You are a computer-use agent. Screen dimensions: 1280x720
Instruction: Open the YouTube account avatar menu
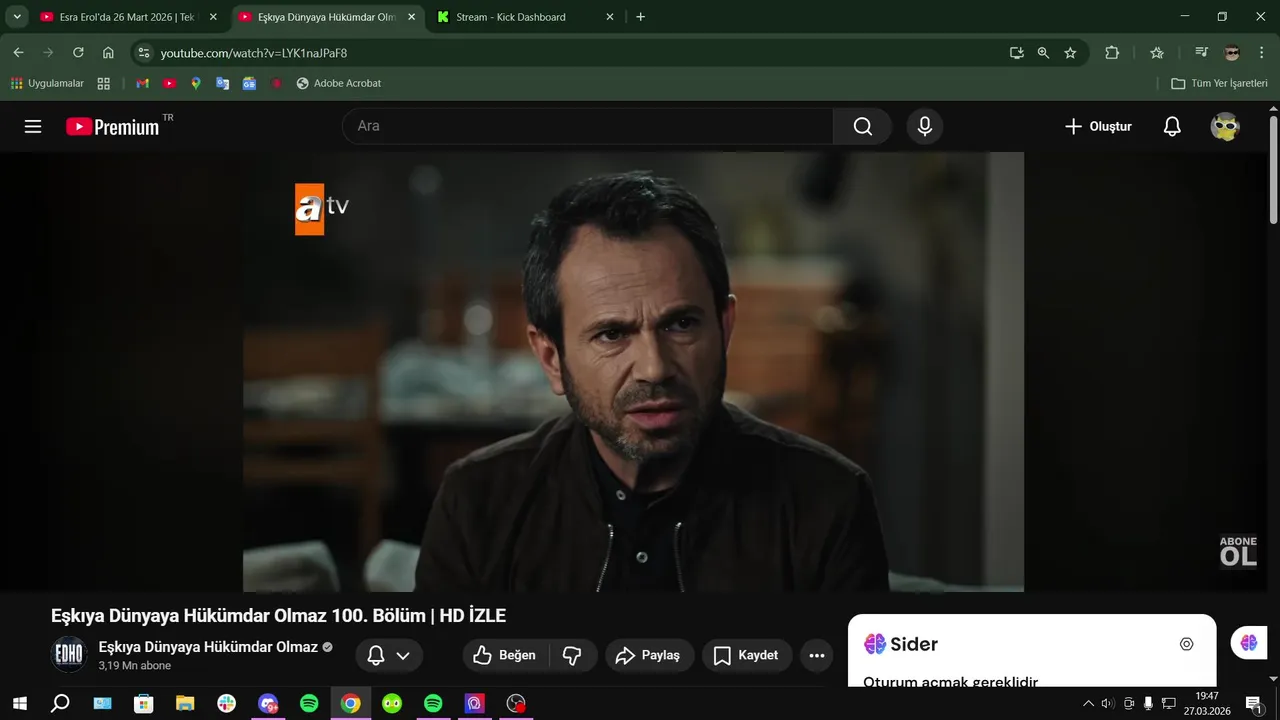pyautogui.click(x=1225, y=126)
